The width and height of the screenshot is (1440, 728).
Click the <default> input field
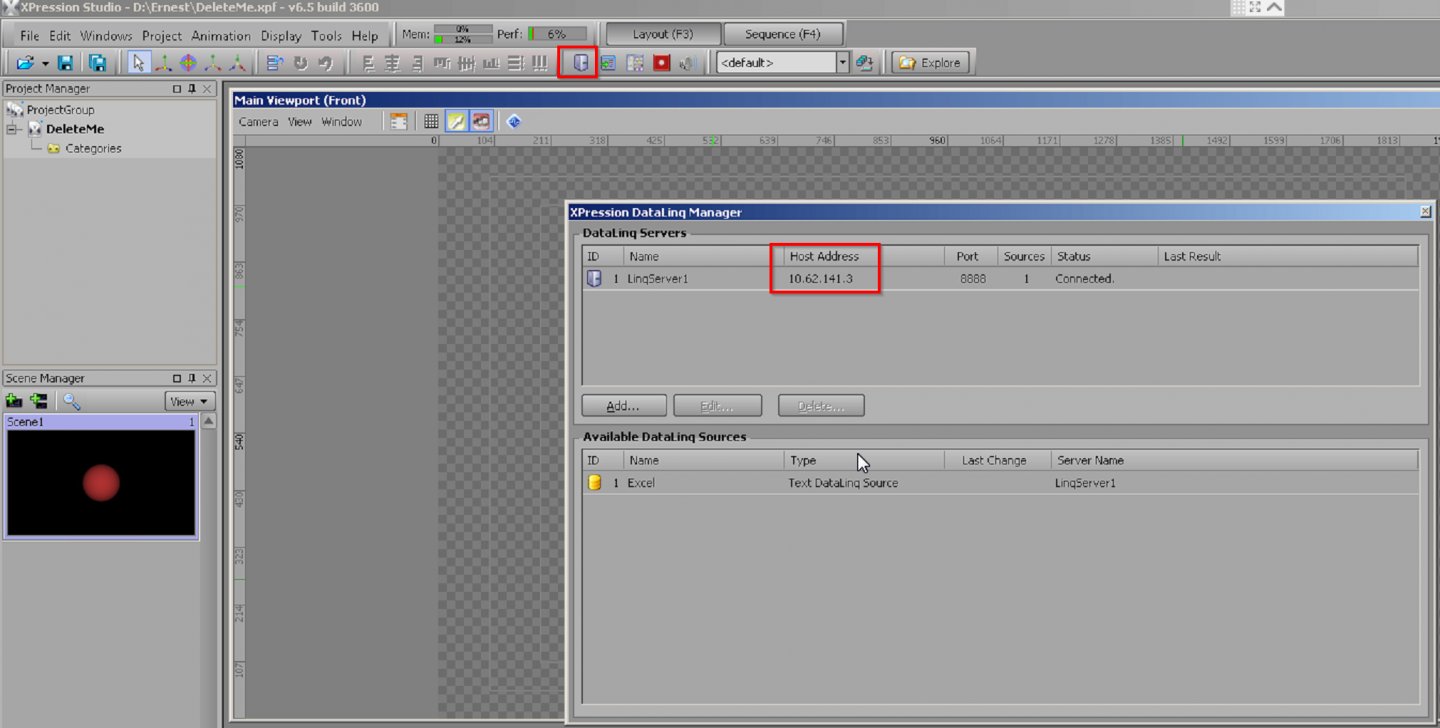pyautogui.click(x=776, y=63)
